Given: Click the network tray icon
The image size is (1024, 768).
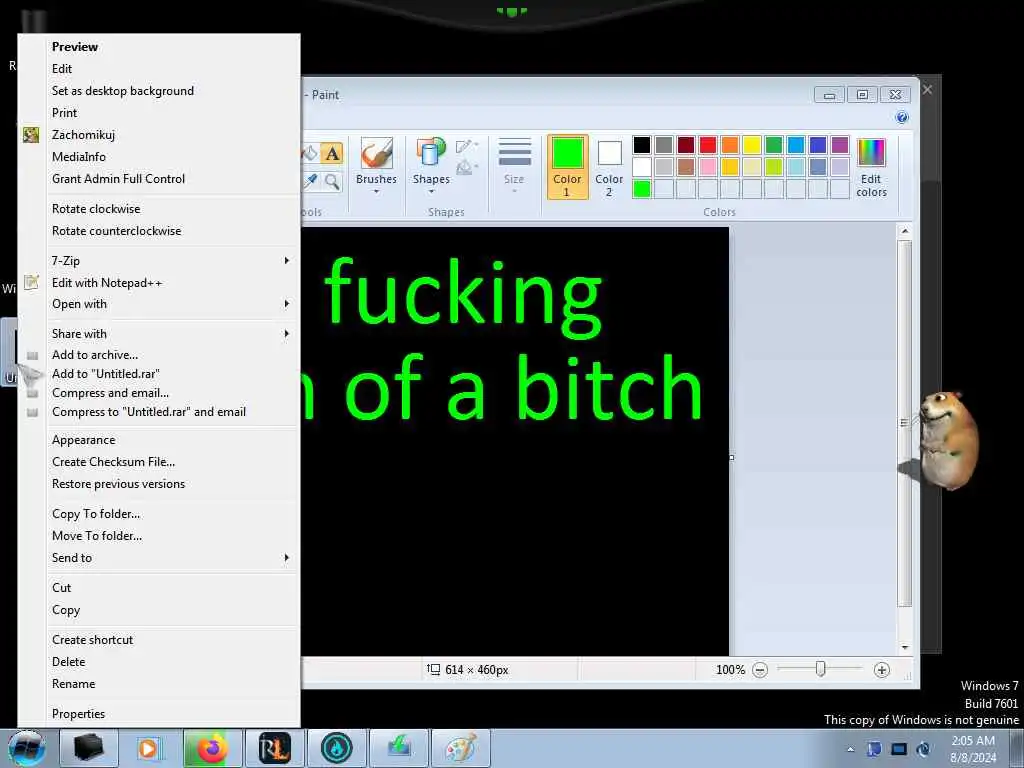Looking at the screenshot, I should 899,749.
